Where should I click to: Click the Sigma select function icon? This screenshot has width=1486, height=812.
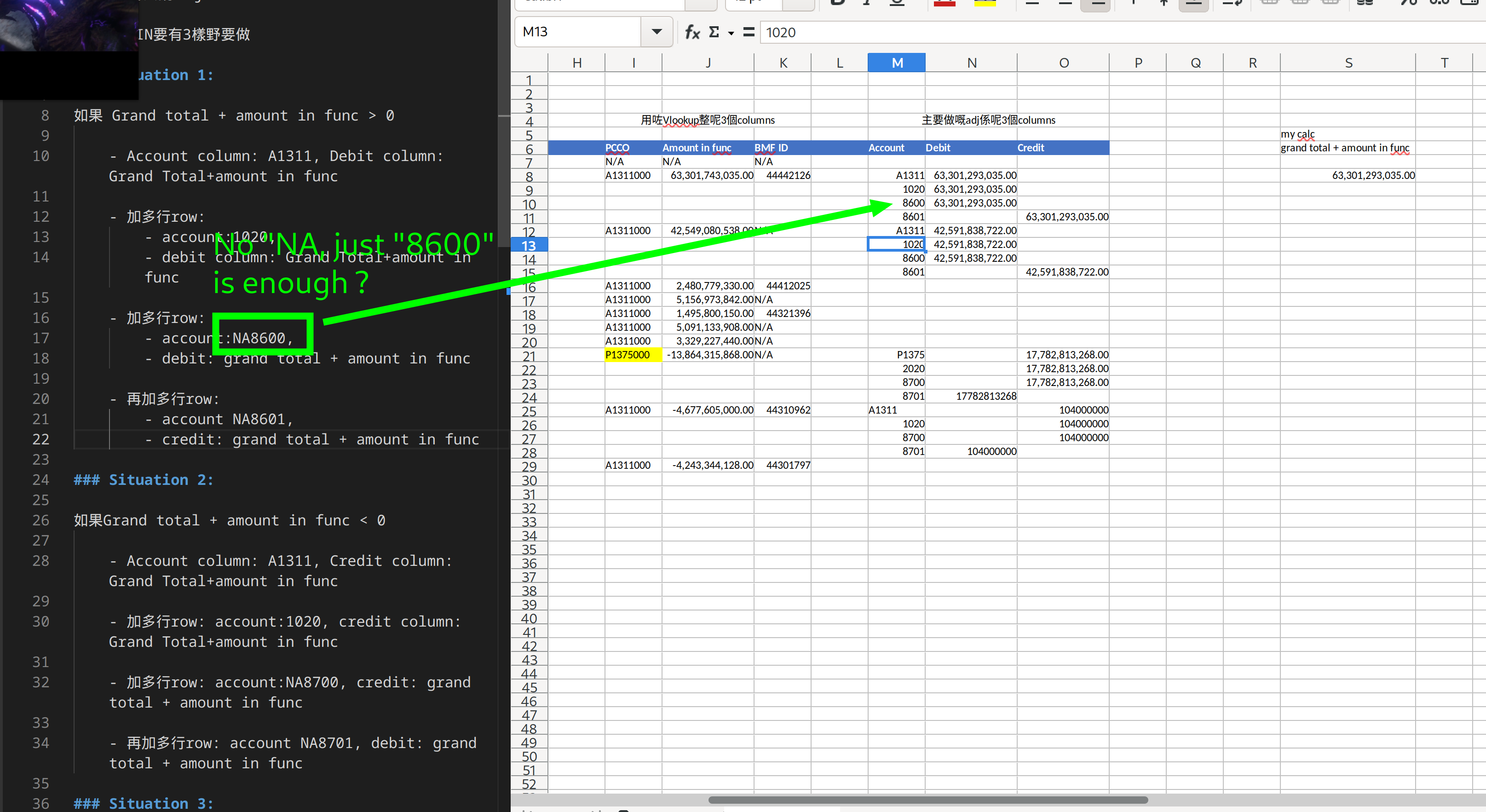(714, 32)
